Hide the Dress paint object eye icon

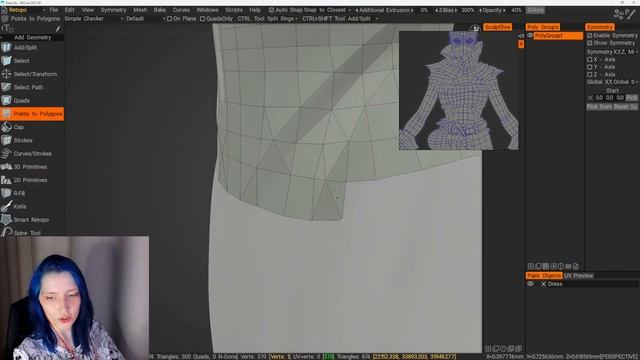coord(530,284)
